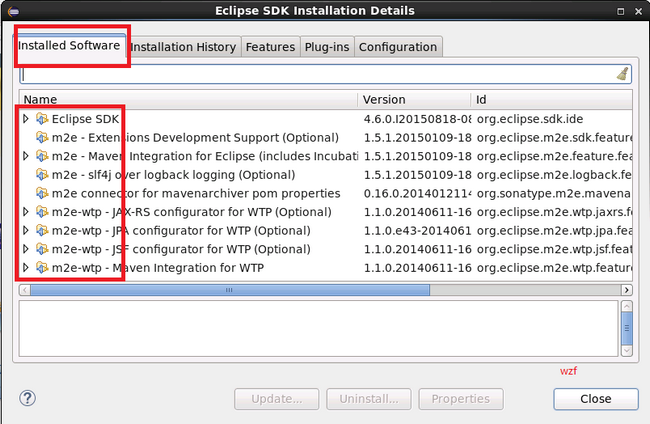The image size is (650, 424).
Task: Select the org.eclipse.m2e.sdk.feature id cell
Action: point(554,138)
